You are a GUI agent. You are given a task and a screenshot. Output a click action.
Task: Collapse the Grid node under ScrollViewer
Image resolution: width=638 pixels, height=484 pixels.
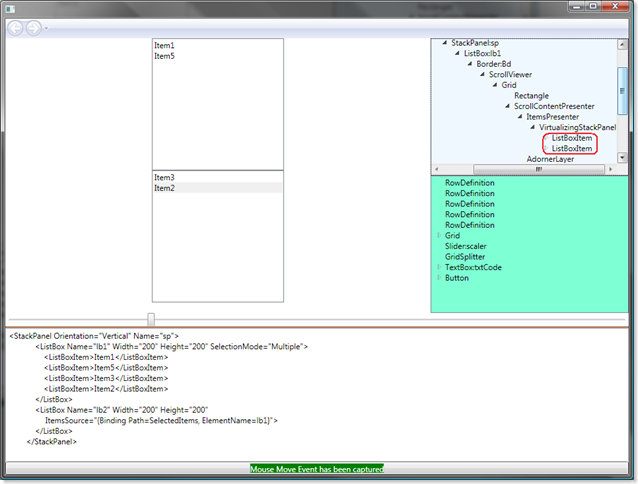[x=495, y=85]
